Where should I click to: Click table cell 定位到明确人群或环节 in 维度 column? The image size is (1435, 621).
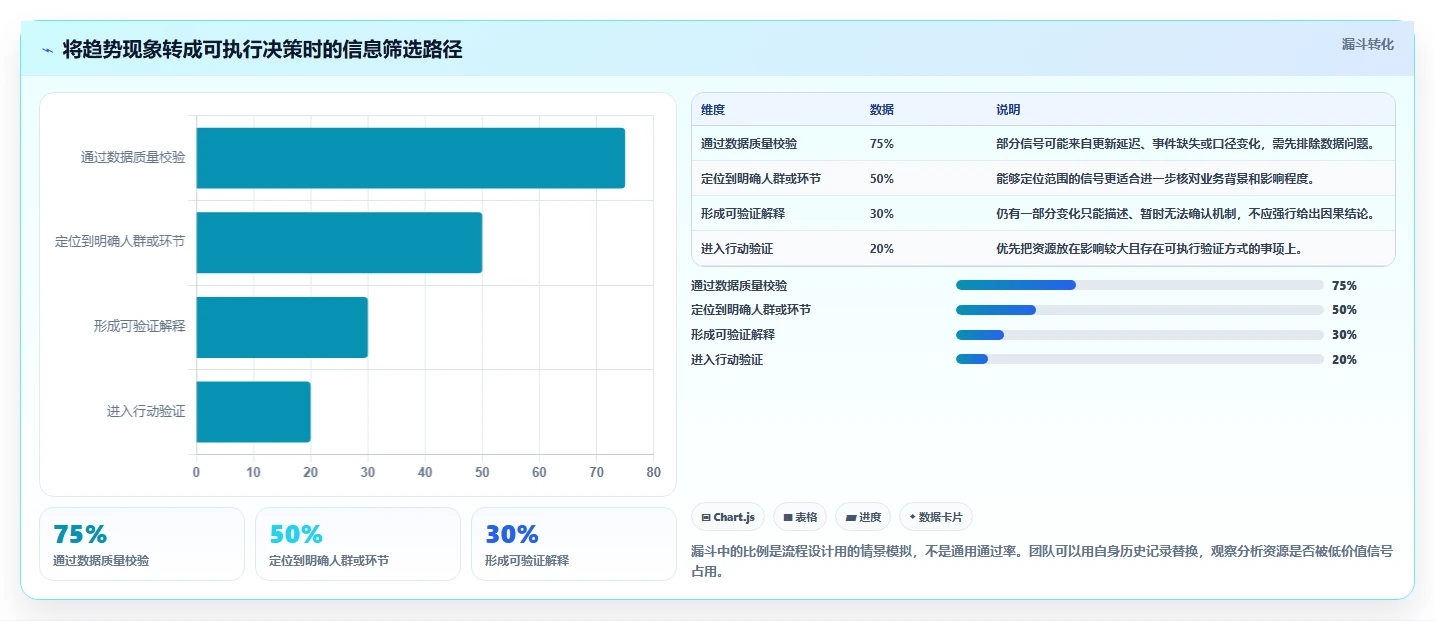pyautogui.click(x=761, y=178)
